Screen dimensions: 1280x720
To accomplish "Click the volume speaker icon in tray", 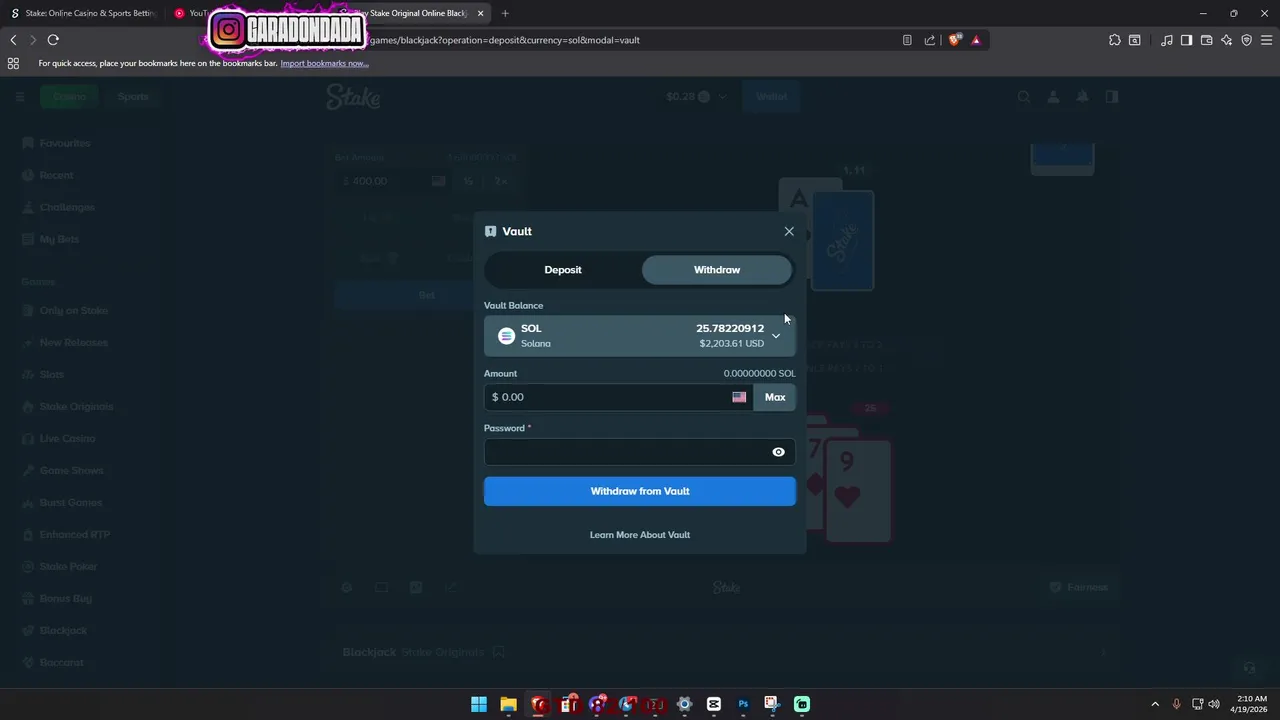I will [1214, 704].
